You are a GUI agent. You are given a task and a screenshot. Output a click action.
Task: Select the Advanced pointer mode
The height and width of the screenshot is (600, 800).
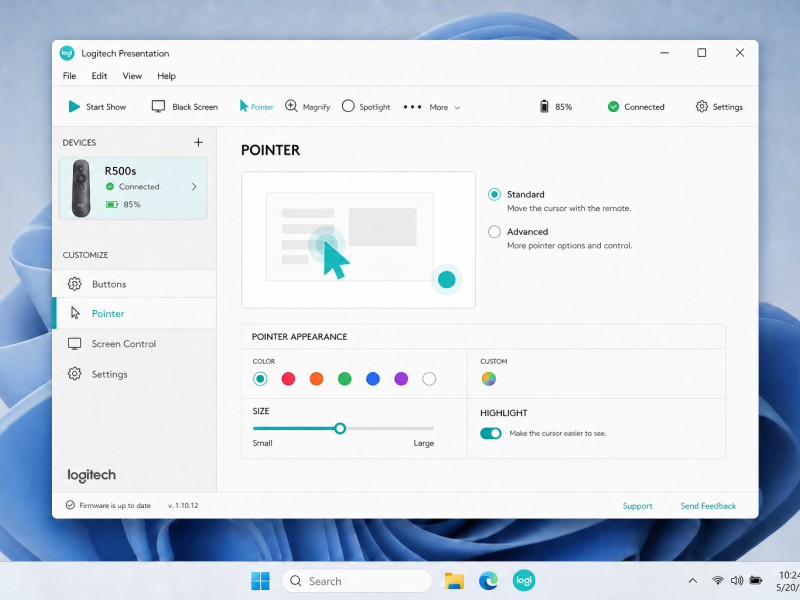pyautogui.click(x=494, y=232)
